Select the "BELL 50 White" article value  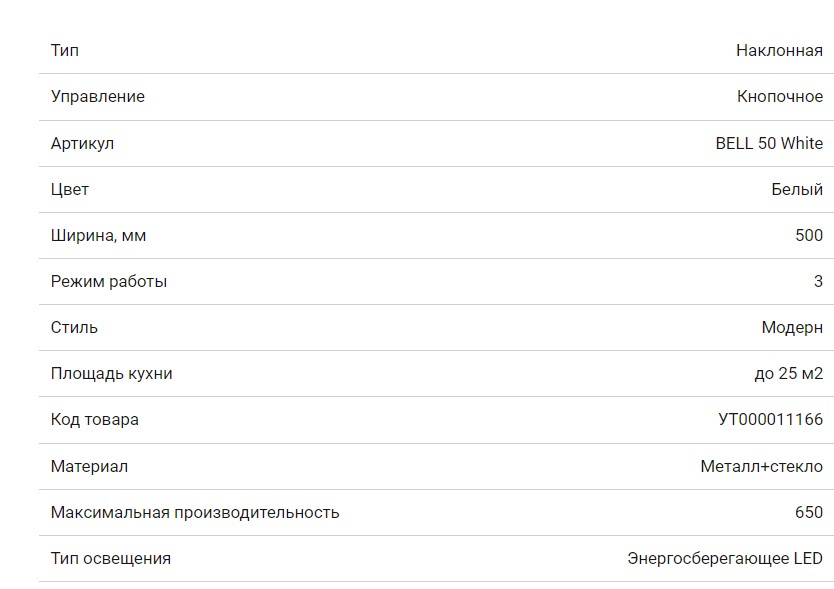pyautogui.click(x=769, y=143)
